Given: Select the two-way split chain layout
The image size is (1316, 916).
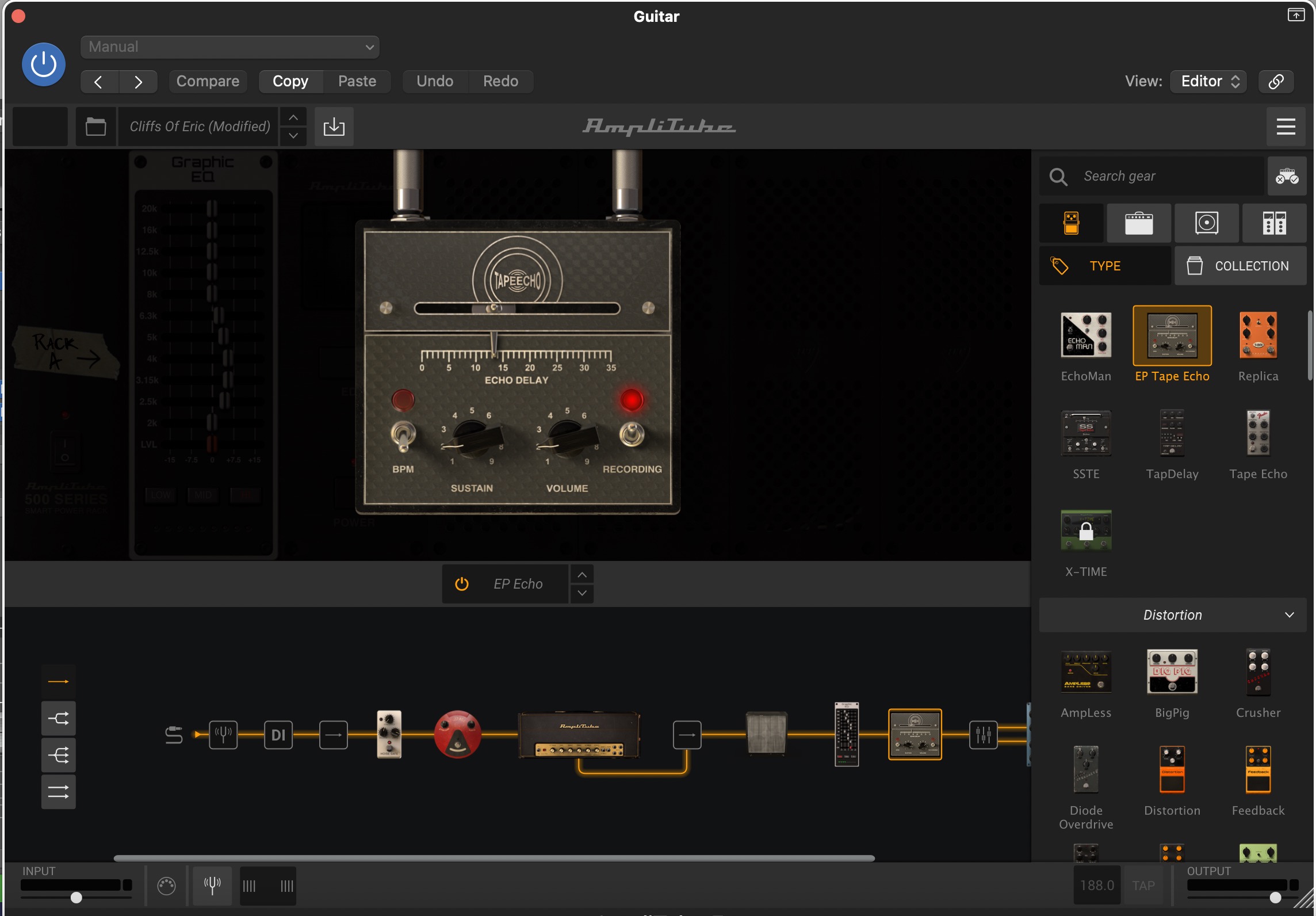Looking at the screenshot, I should 58,719.
